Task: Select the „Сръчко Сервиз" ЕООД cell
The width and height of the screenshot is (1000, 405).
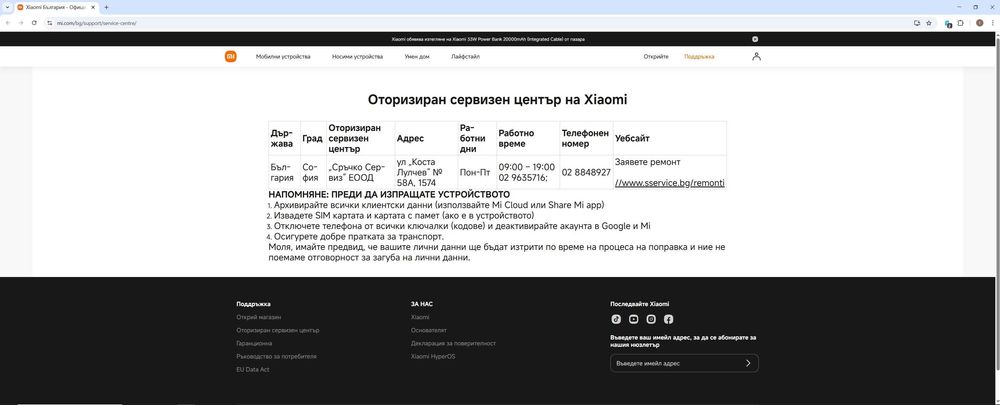Action: (360, 172)
